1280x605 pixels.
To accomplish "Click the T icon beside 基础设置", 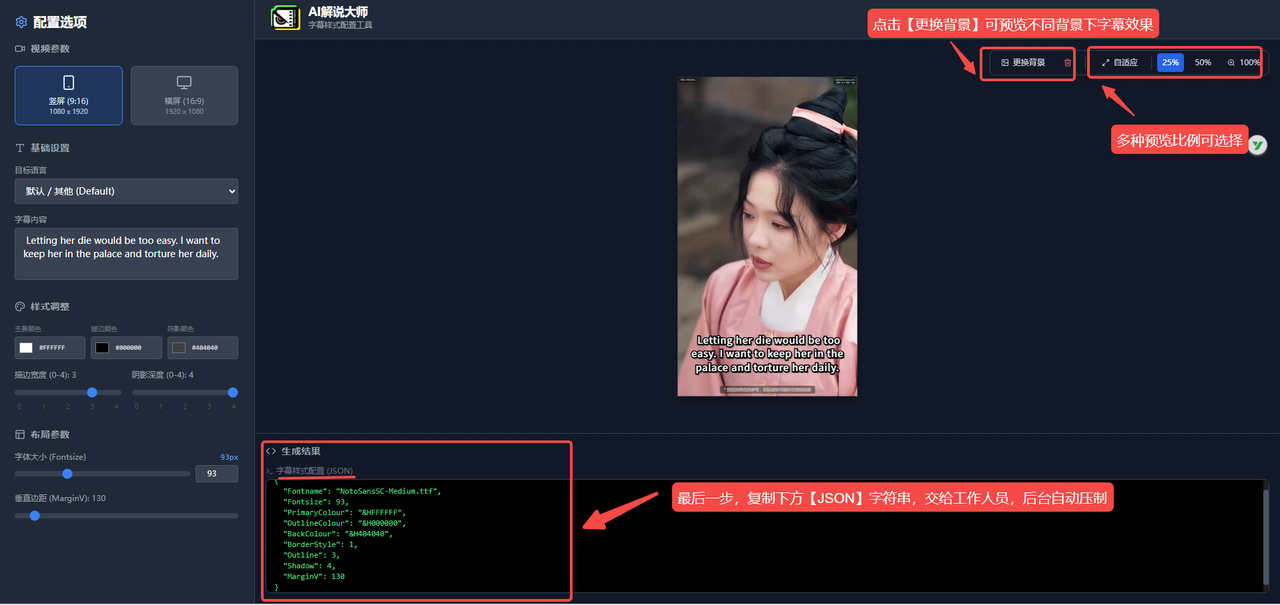I will [20, 148].
